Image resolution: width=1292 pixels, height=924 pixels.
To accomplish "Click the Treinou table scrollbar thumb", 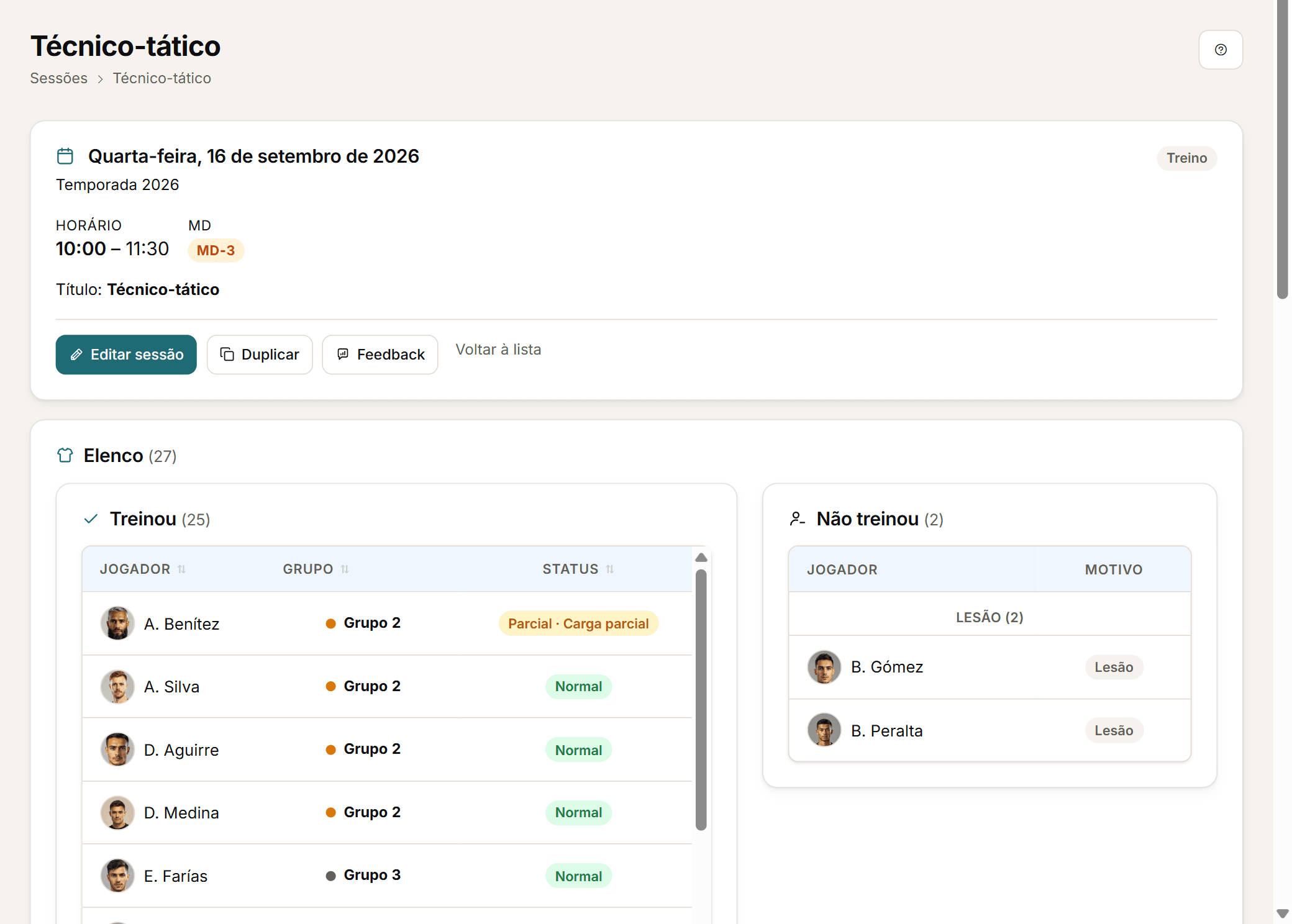I will click(x=701, y=699).
